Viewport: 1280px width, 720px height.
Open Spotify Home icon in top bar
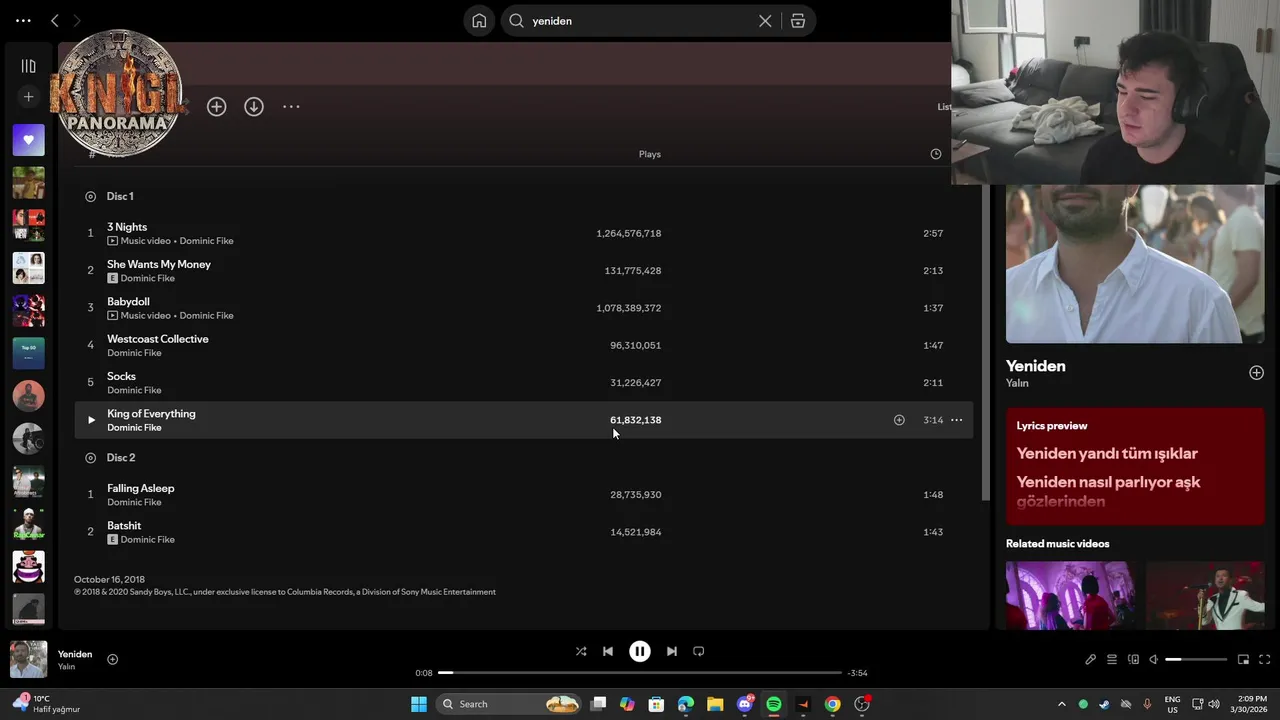(x=479, y=21)
